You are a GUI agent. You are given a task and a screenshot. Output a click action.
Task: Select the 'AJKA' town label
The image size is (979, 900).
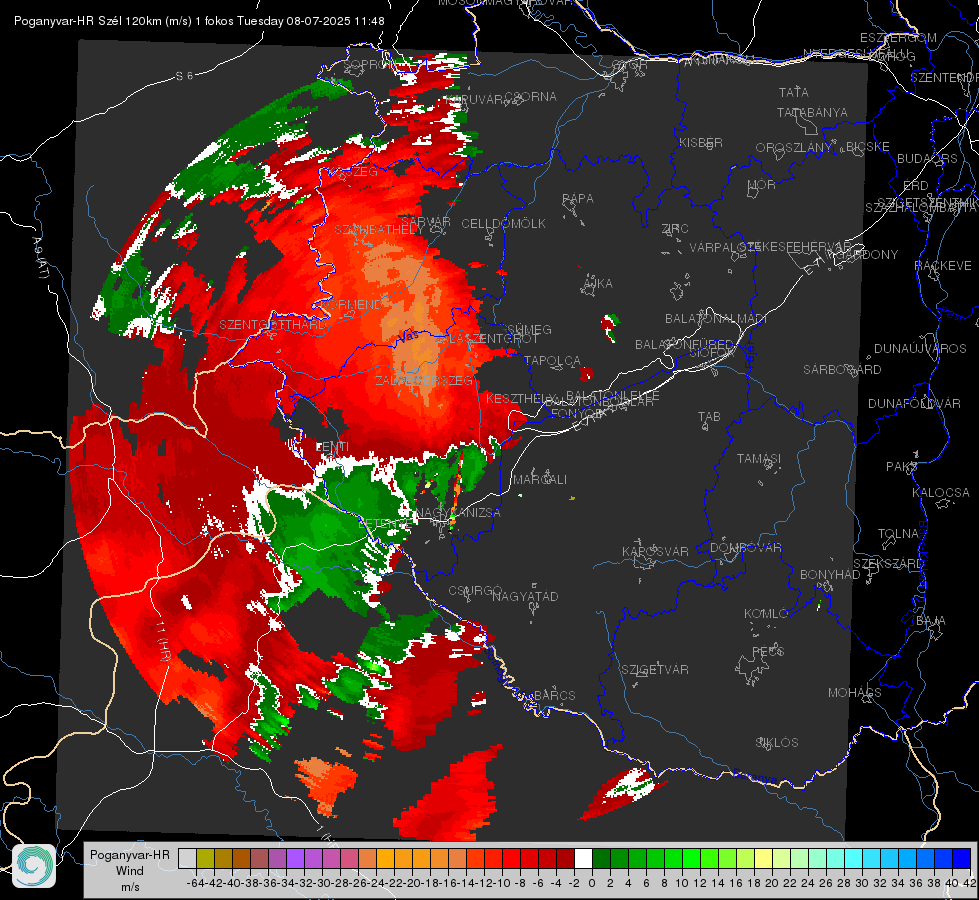(598, 284)
